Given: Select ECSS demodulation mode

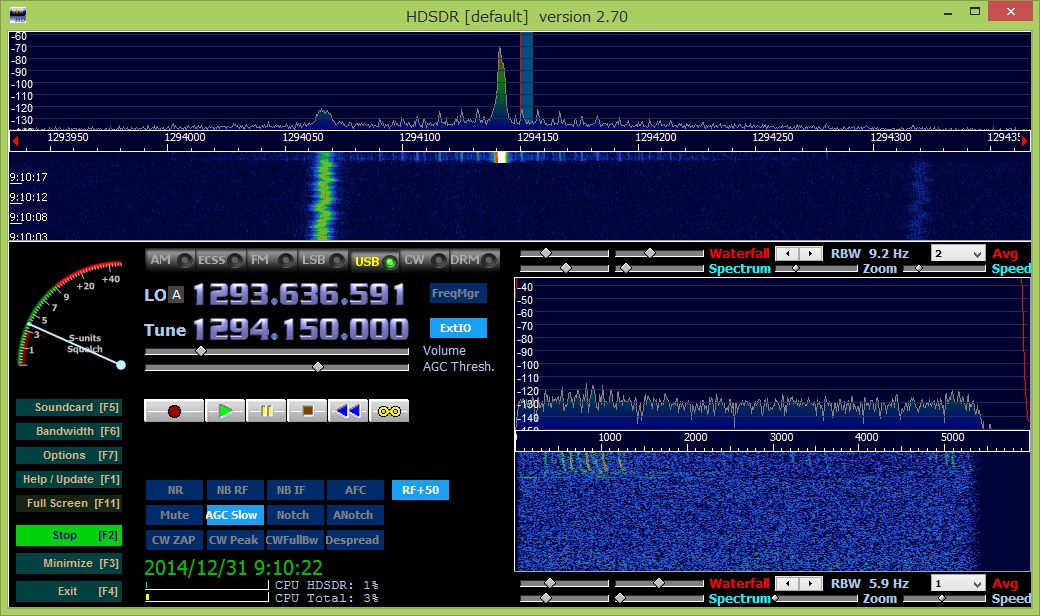Looking at the screenshot, I should pos(220,260).
